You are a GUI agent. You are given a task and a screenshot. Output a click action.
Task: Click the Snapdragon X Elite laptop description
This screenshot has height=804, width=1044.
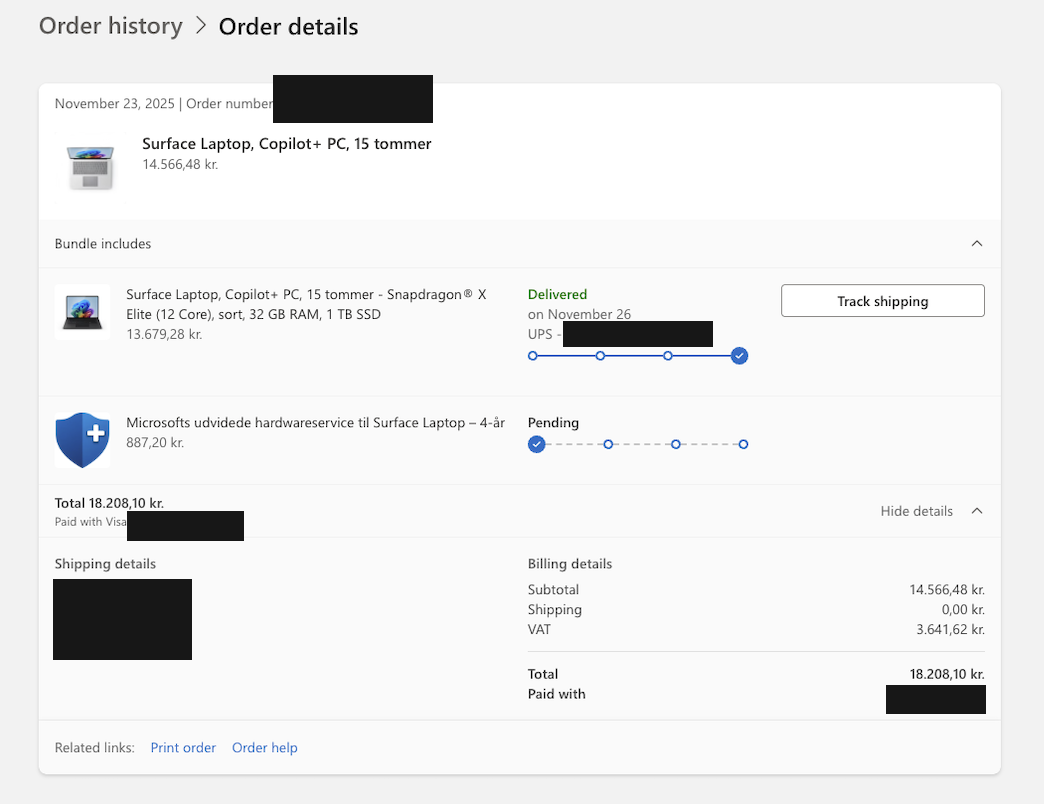pos(306,304)
